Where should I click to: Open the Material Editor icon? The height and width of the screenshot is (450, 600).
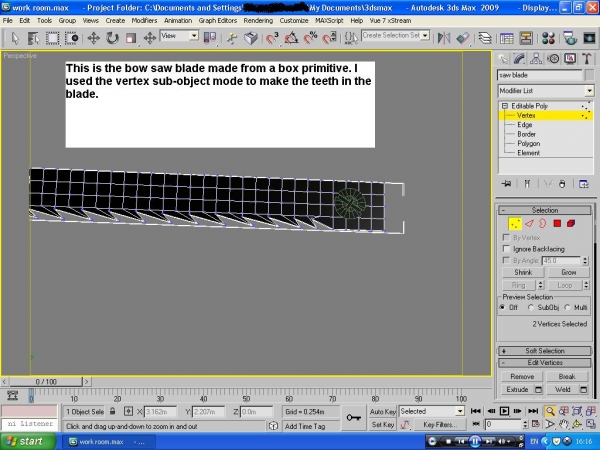[x=548, y=38]
